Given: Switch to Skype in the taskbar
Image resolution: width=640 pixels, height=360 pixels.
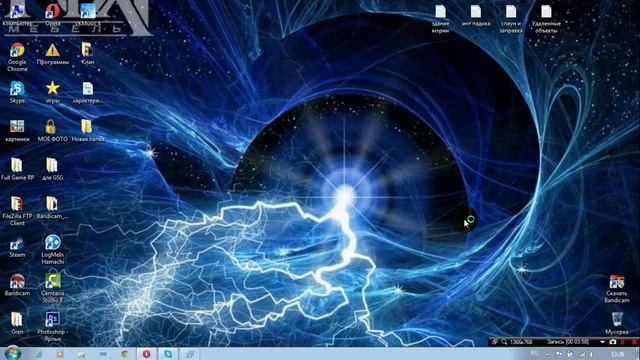Looking at the screenshot, I should click(168, 354).
